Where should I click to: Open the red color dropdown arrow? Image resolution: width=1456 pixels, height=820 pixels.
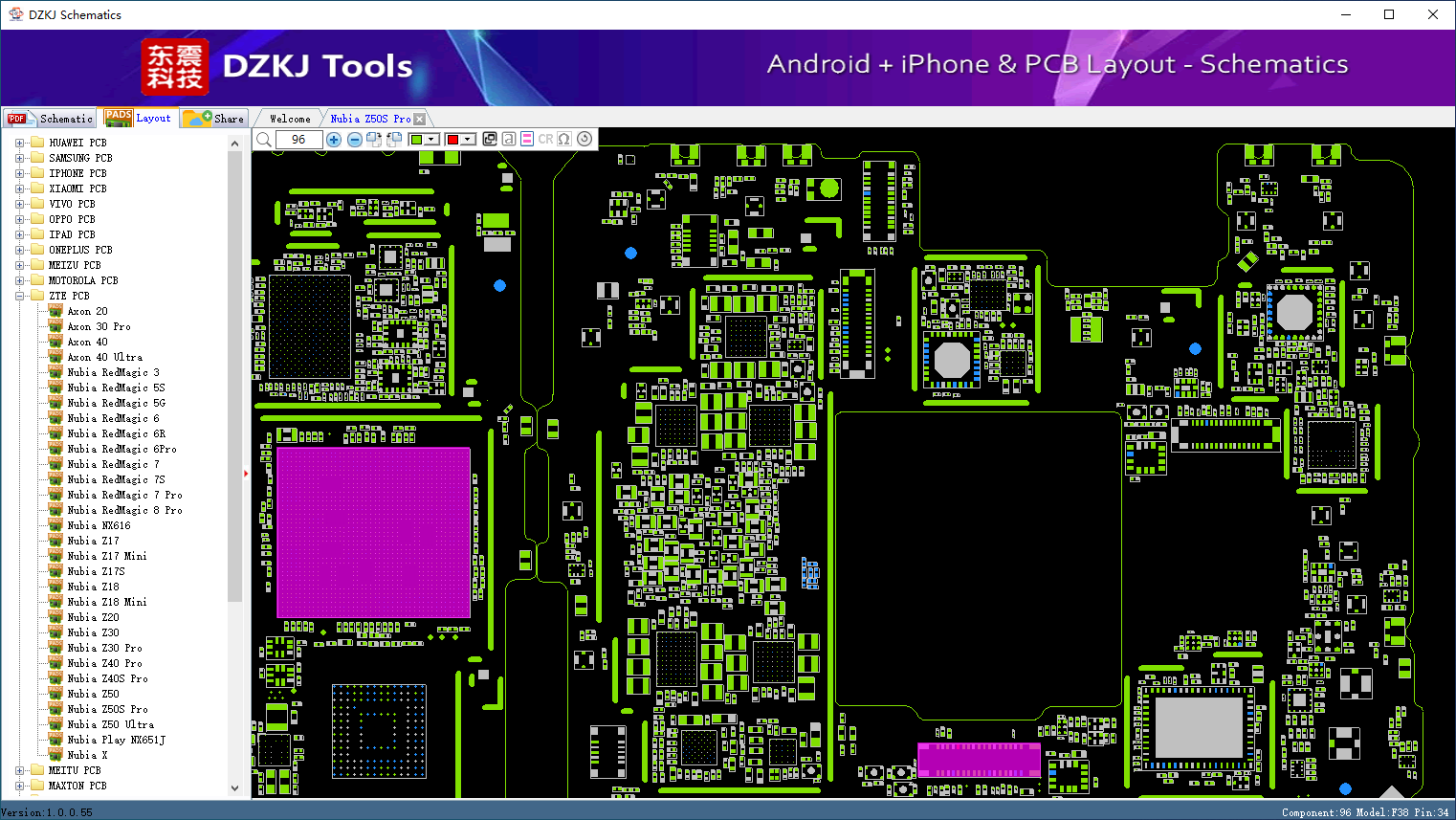click(468, 140)
